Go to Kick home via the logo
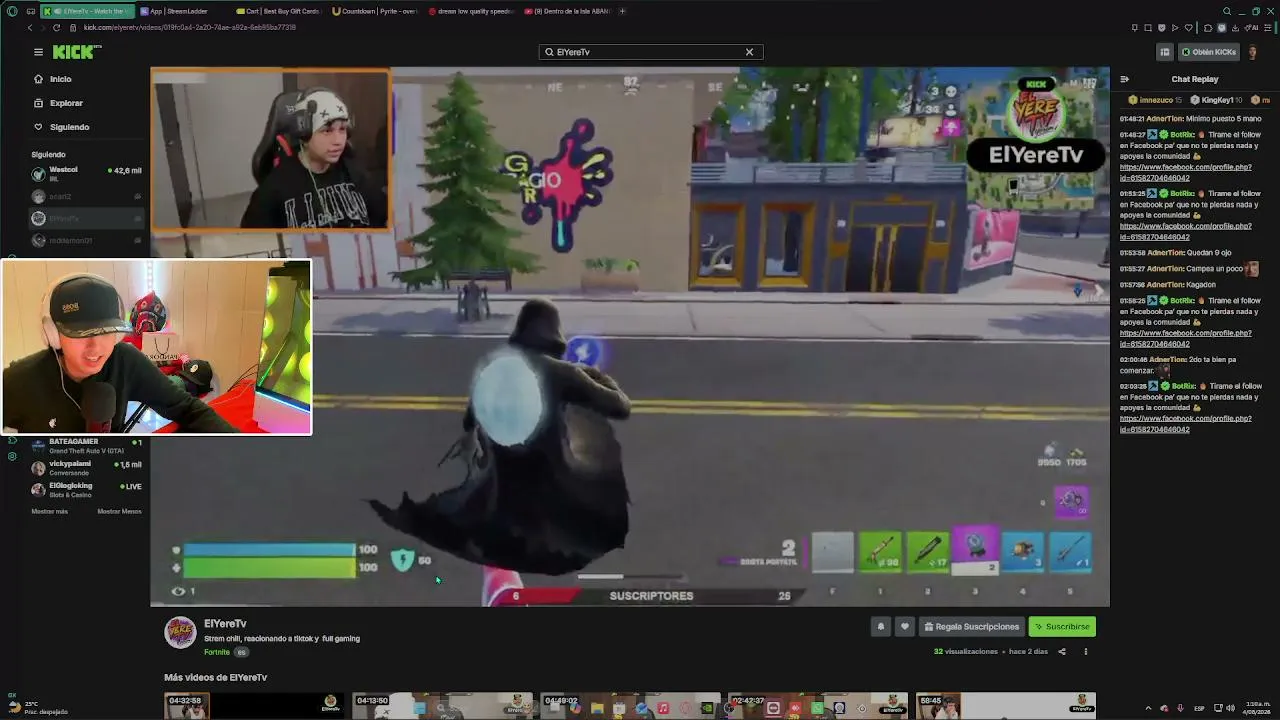This screenshot has width=1280, height=720. click(74, 52)
